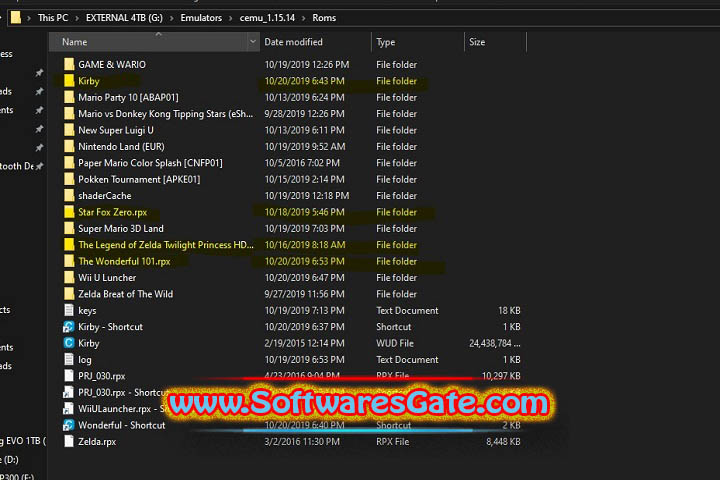Click the Kirby folder icon
The width and height of the screenshot is (720, 480).
69,81
